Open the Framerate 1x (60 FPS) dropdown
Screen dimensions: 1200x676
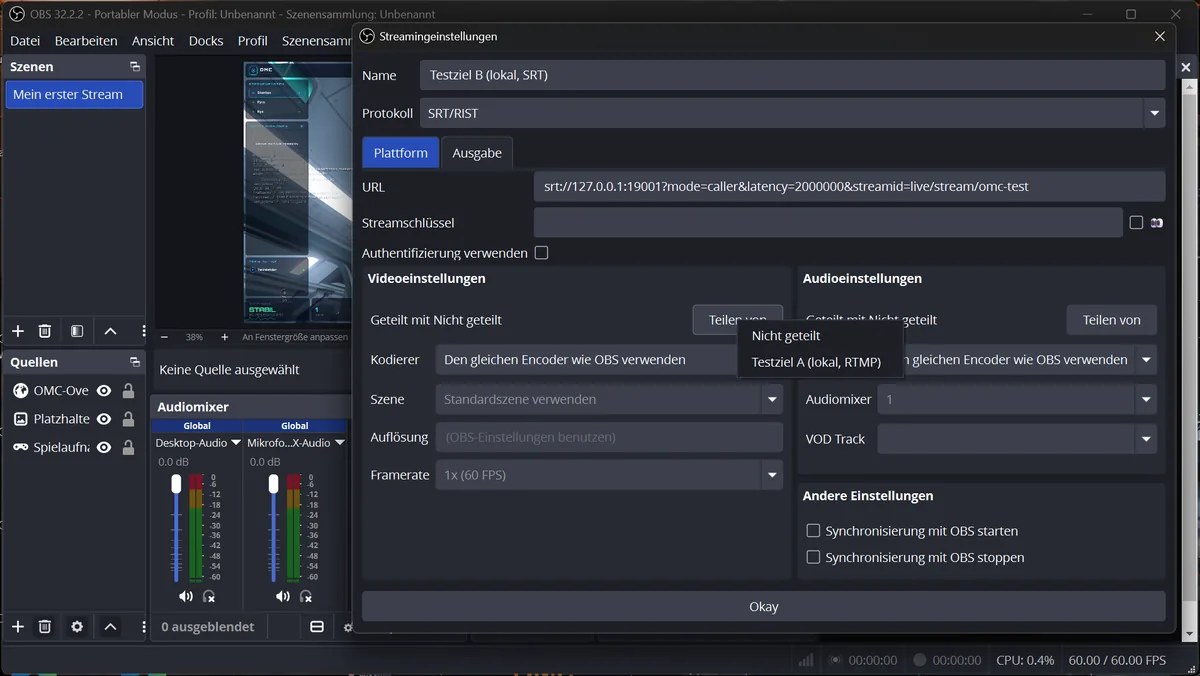[x=609, y=475]
